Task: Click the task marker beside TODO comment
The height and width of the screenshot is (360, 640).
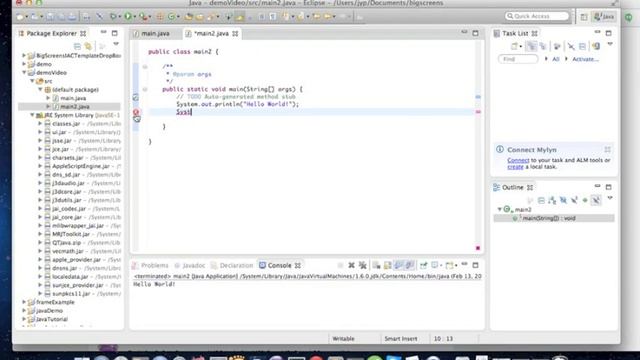Action: click(x=136, y=97)
